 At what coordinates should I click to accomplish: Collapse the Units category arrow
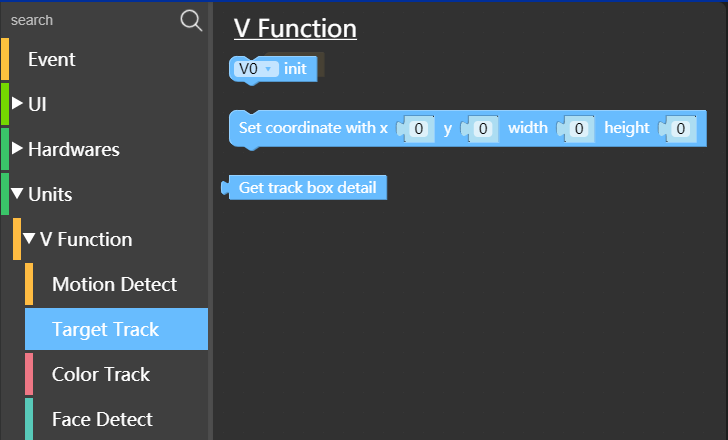17,193
